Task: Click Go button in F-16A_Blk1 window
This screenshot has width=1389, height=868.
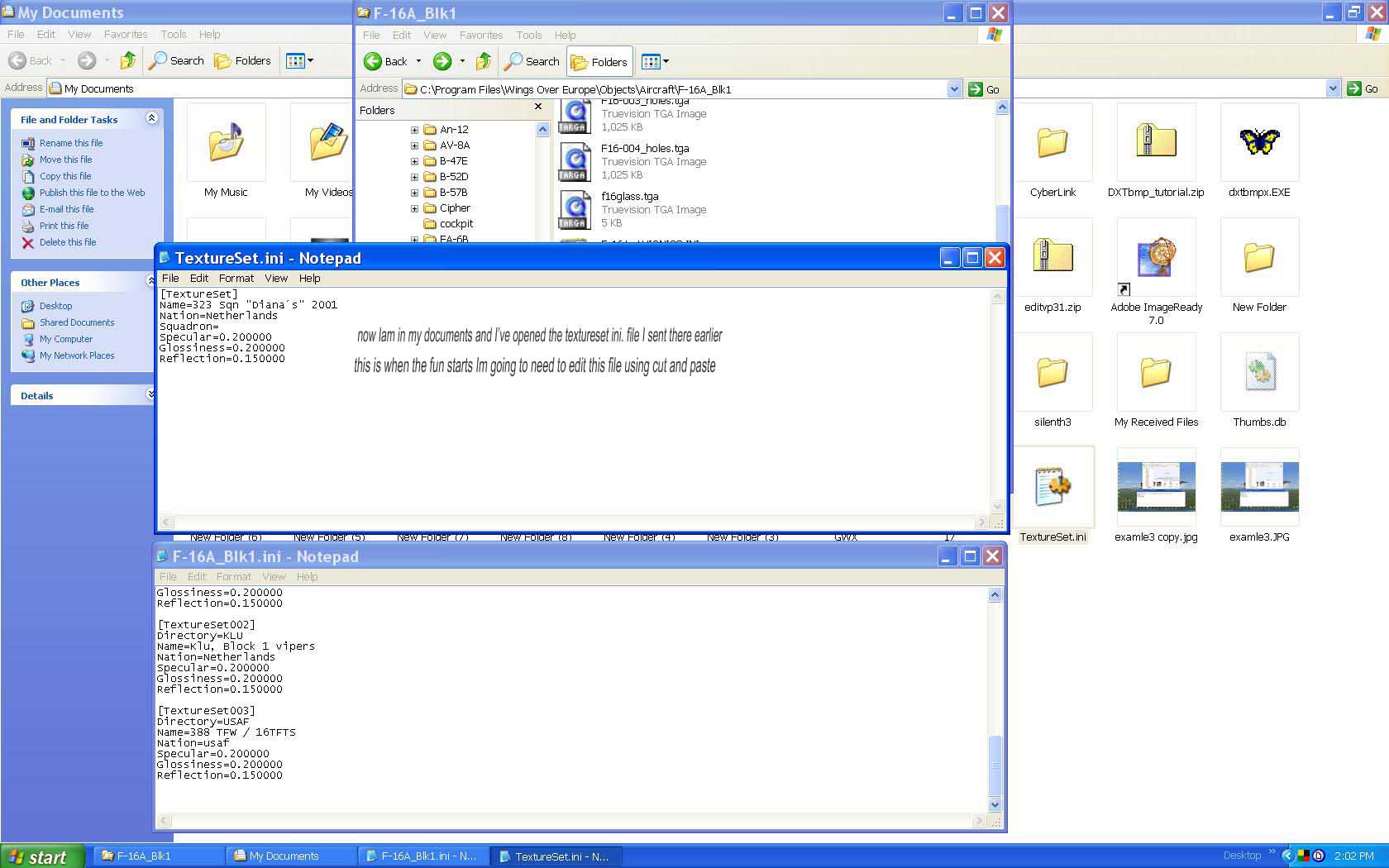Action: [x=984, y=89]
